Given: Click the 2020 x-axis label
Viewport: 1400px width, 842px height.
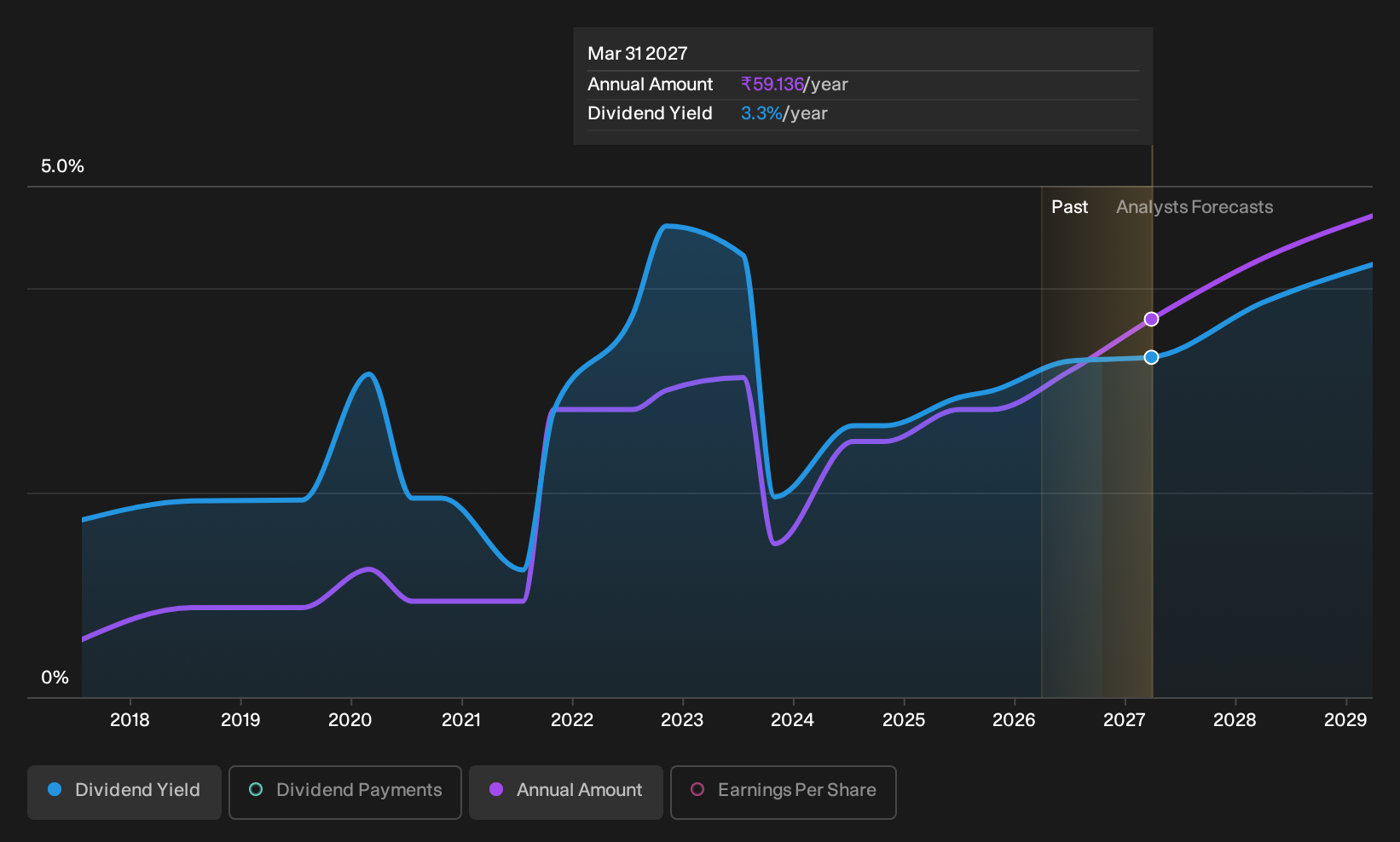Looking at the screenshot, I should 350,720.
